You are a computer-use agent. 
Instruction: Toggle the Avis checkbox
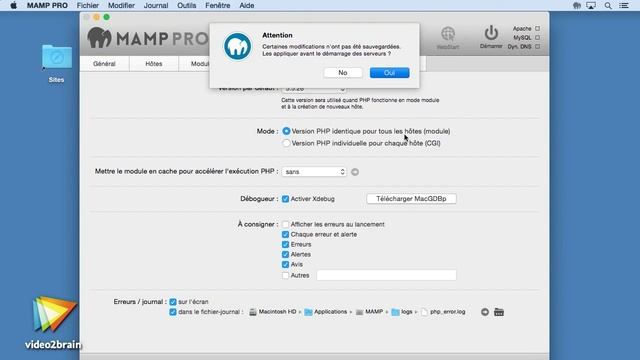(x=285, y=264)
